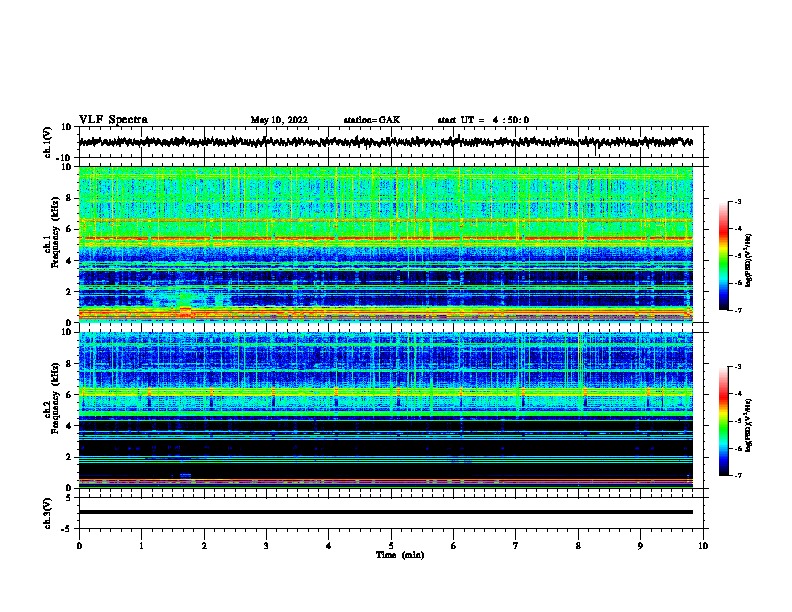
Task: Select the date text "May 10, 2022"
Action: [x=279, y=120]
